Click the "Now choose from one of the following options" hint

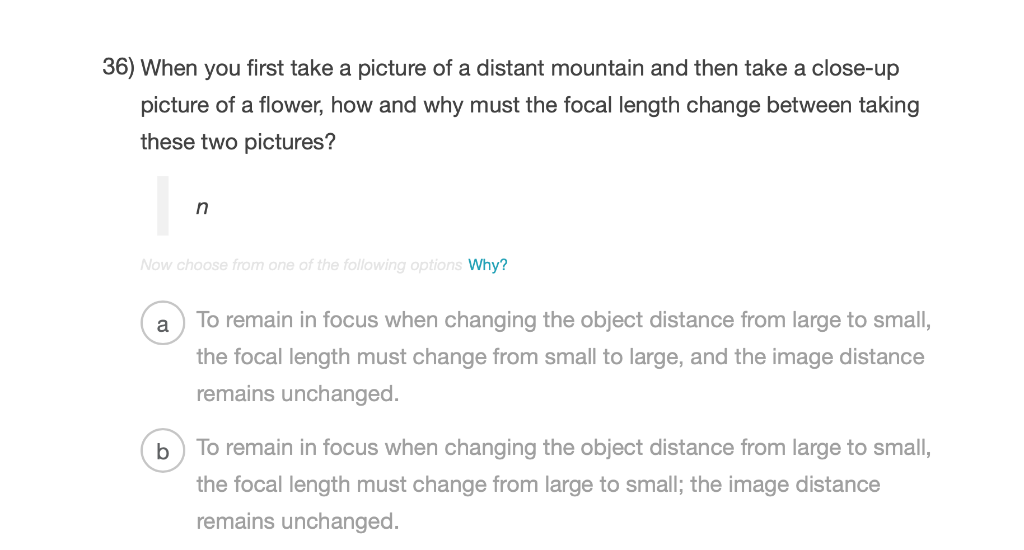[301, 265]
